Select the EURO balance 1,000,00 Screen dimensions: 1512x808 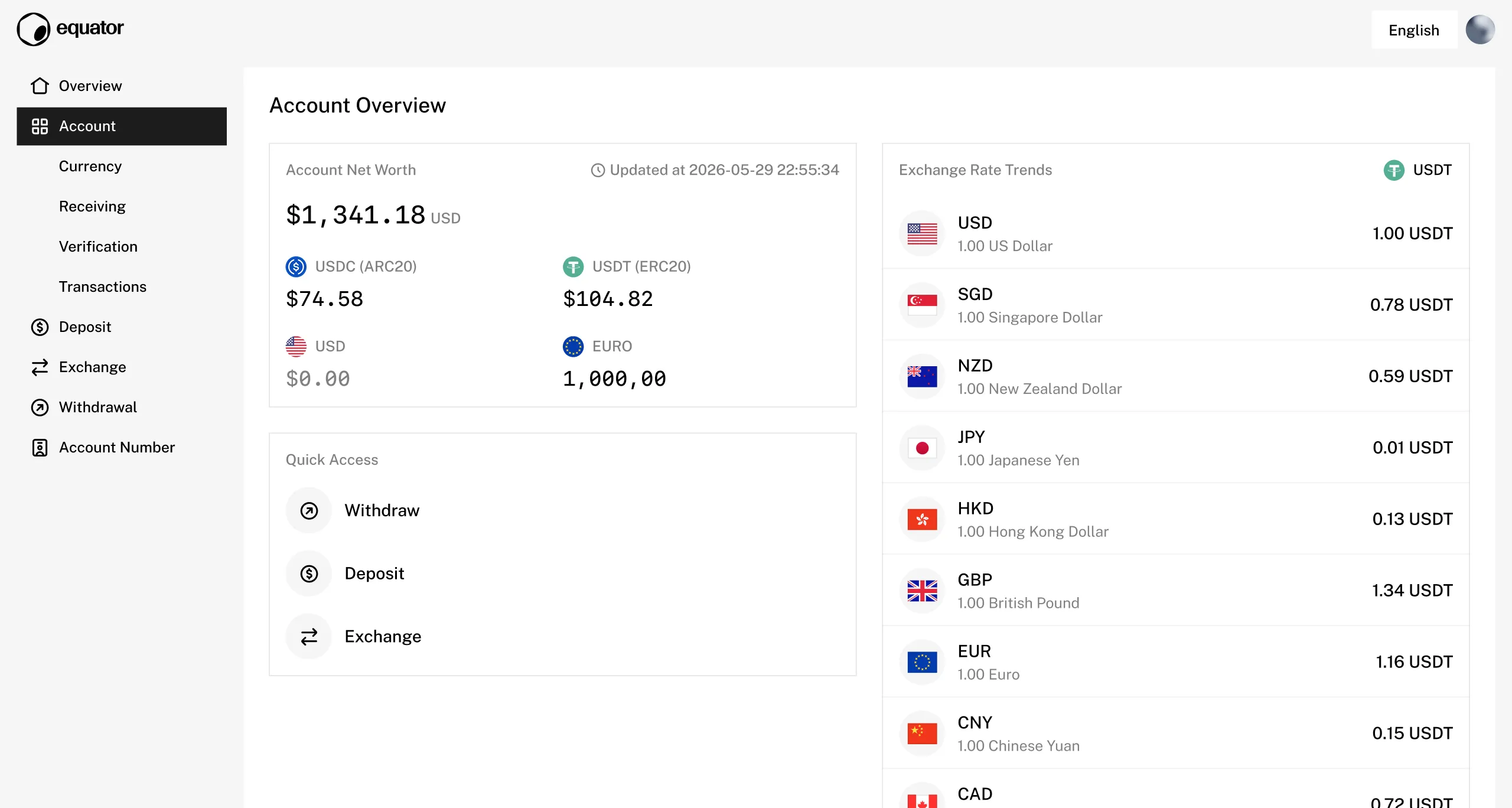[614, 379]
